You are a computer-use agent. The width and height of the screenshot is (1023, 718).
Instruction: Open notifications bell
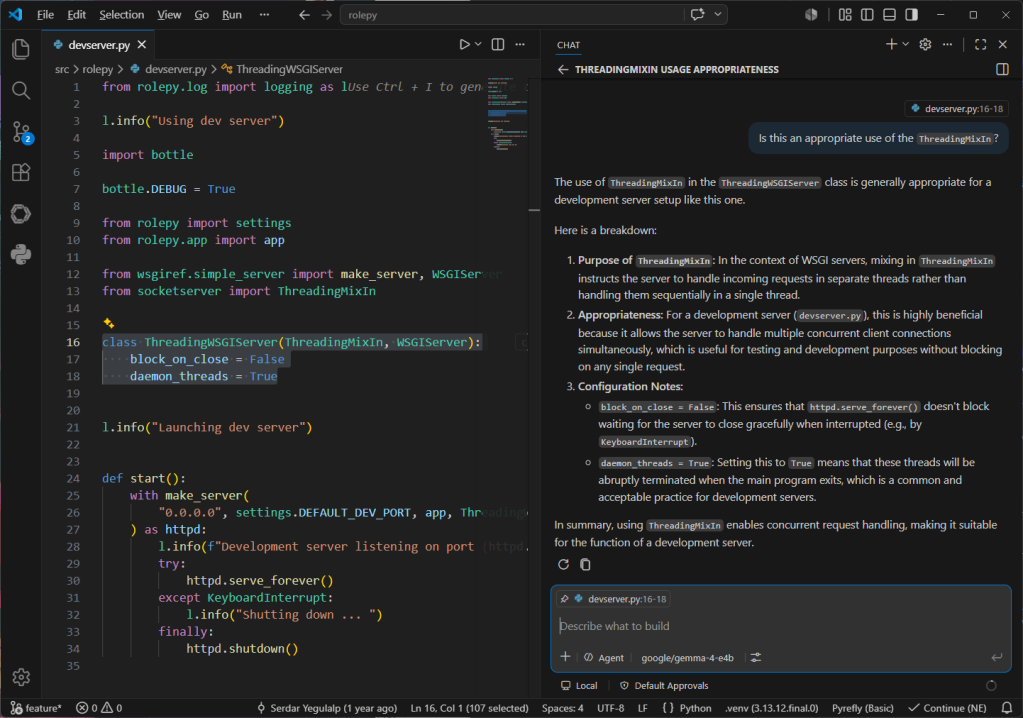1007,708
